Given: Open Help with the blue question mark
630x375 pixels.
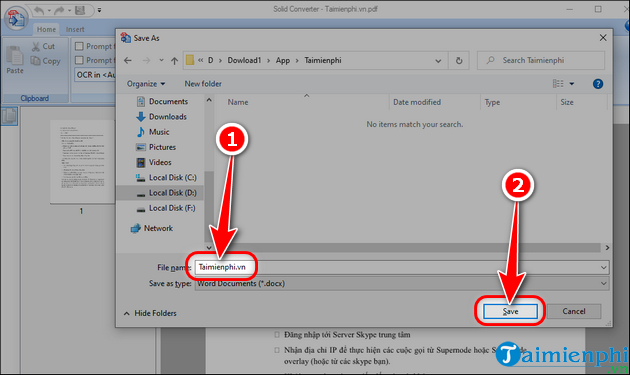Looking at the screenshot, I should point(597,84).
